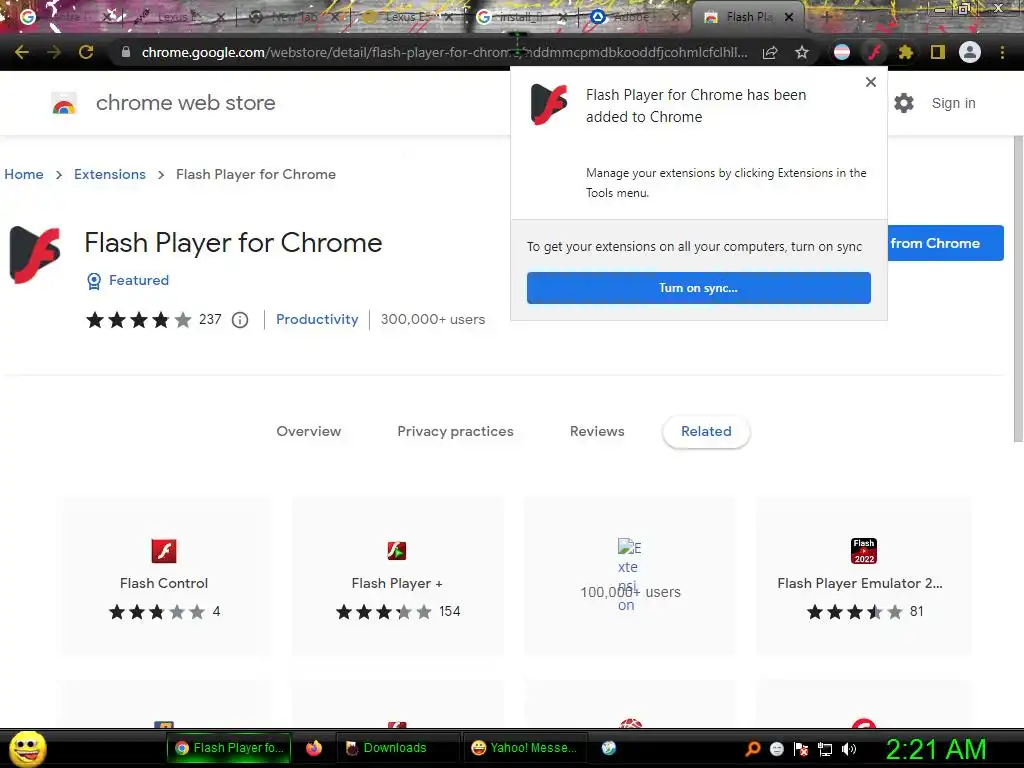Go to the Extensions breadcrumb link

click(110, 174)
